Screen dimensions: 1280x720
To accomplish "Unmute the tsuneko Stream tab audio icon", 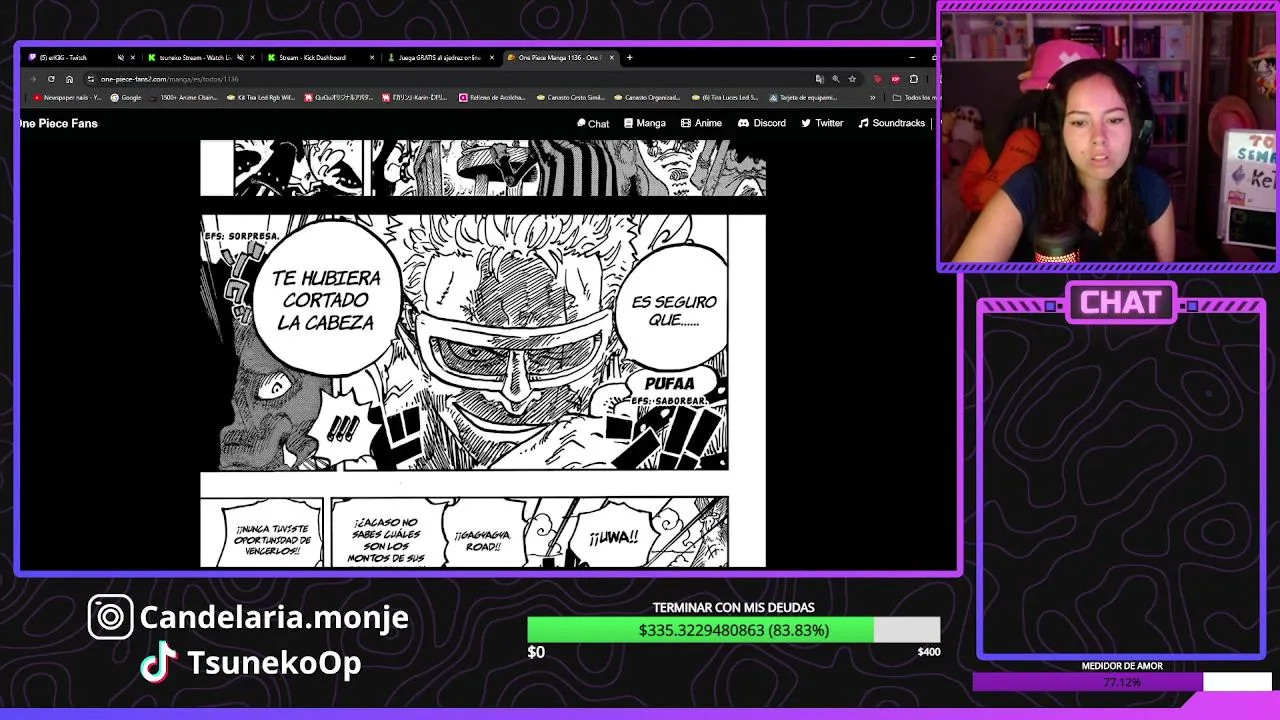I will pyautogui.click(x=240, y=58).
